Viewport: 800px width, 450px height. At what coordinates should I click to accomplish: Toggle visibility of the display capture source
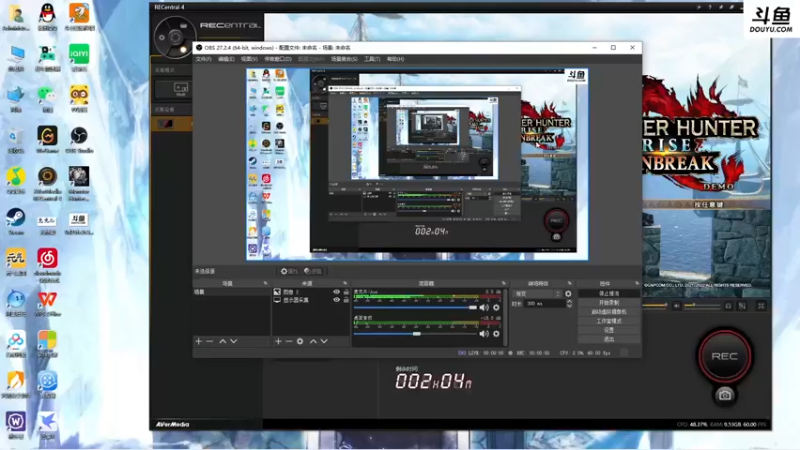336,300
